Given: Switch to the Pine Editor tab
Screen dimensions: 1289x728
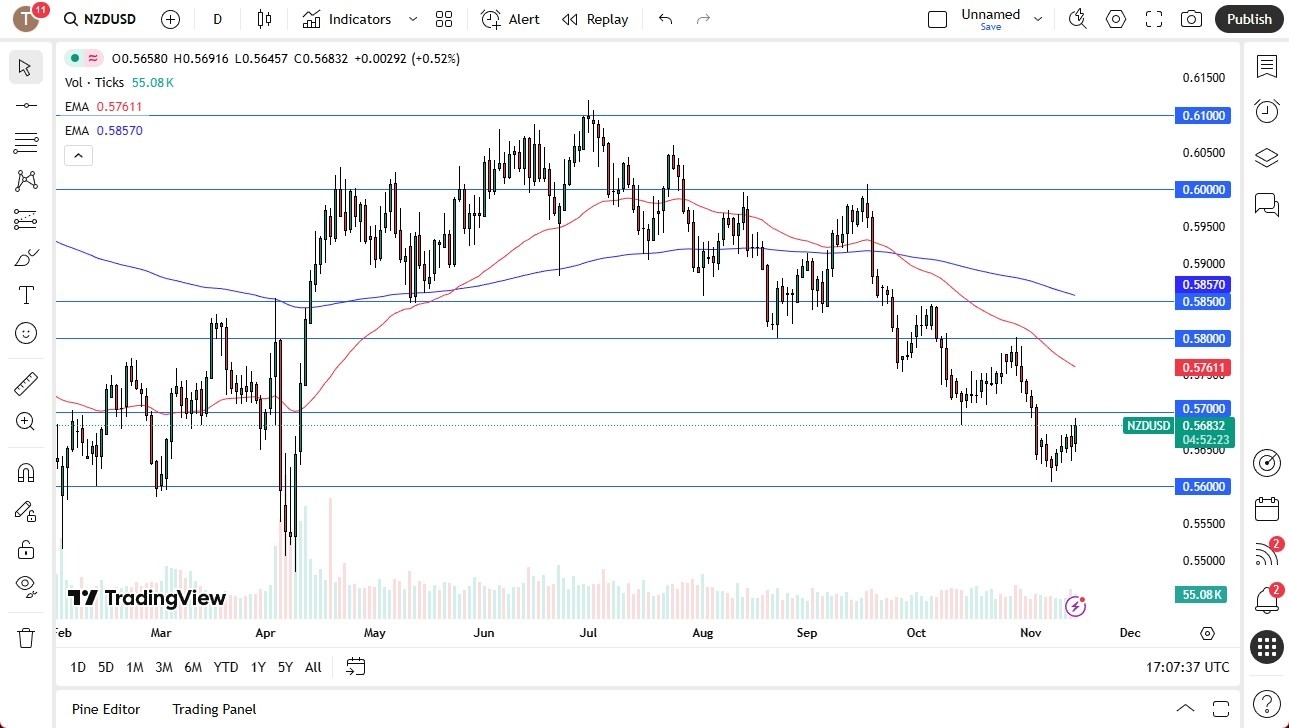Looking at the screenshot, I should pos(105,709).
